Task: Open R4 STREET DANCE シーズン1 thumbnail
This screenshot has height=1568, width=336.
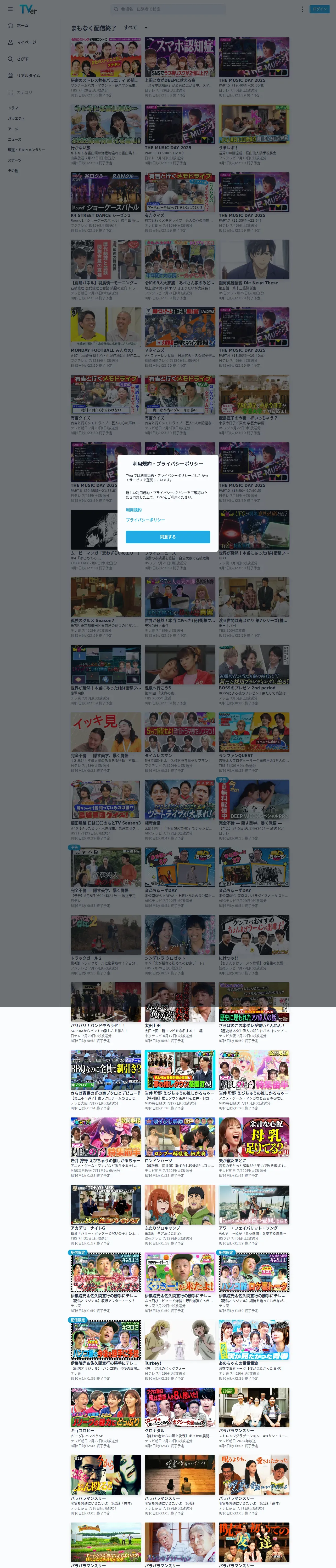Action: point(105,192)
